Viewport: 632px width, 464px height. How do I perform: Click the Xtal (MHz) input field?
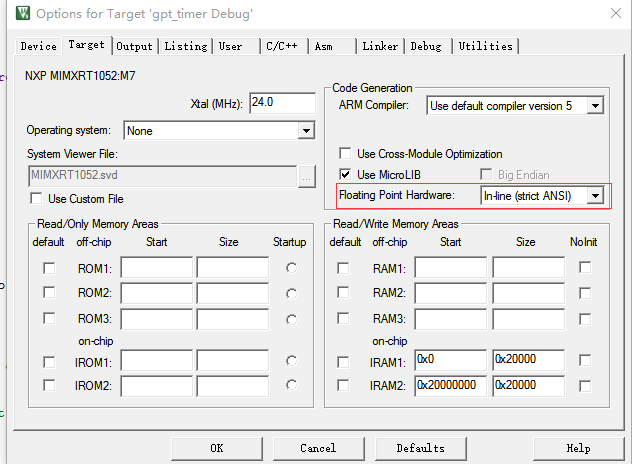click(282, 103)
